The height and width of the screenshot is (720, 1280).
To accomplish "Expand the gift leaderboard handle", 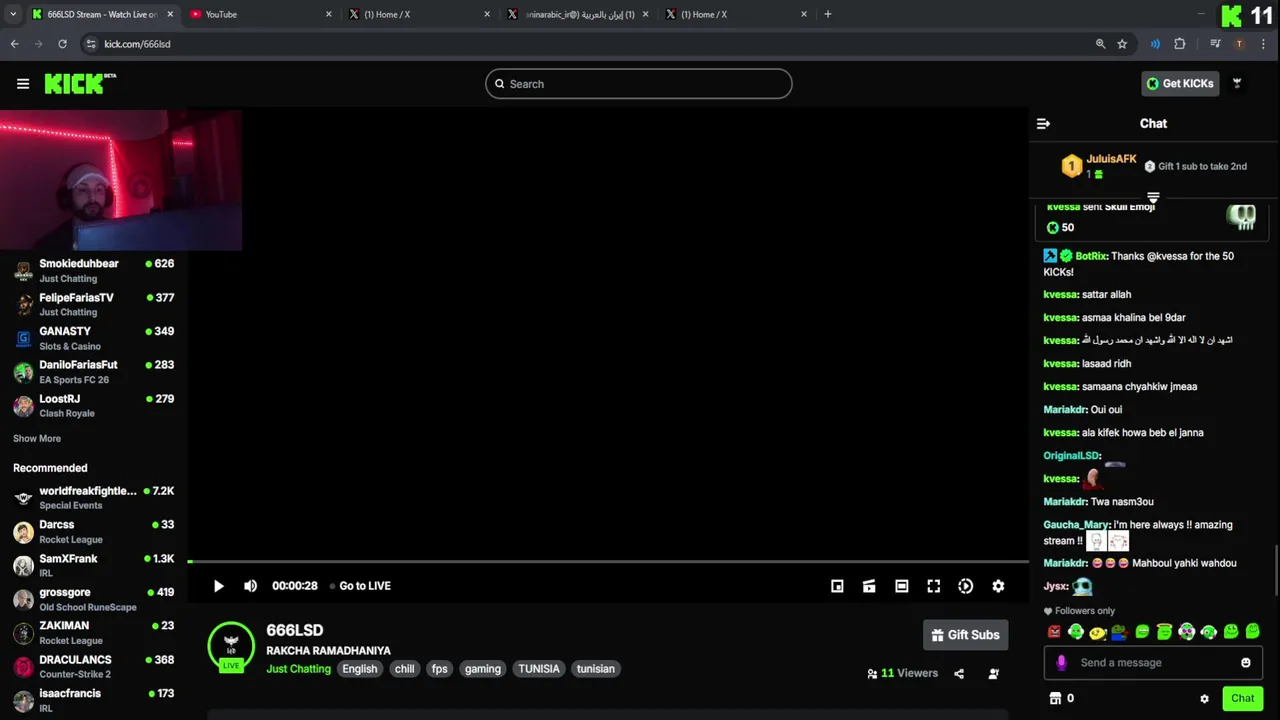I will pos(1153,197).
